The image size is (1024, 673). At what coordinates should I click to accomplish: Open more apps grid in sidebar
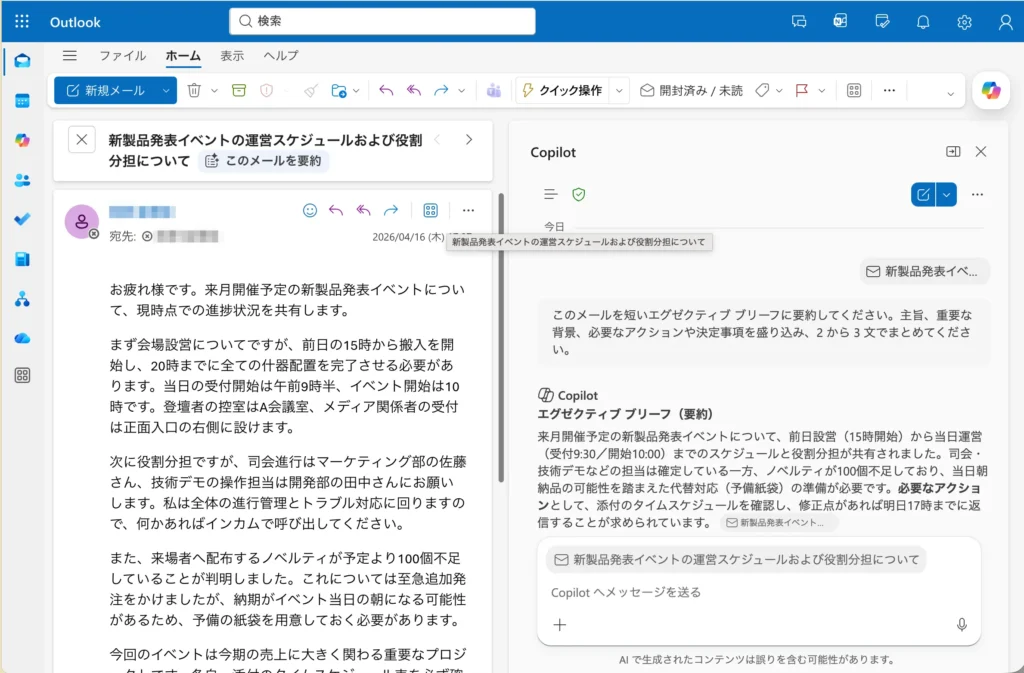(x=22, y=375)
